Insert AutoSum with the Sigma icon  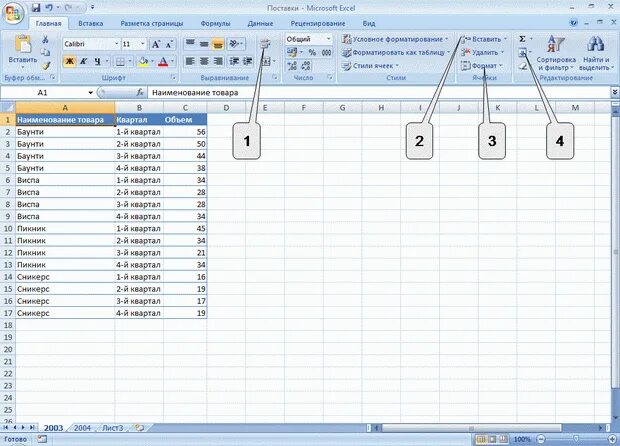coord(522,39)
